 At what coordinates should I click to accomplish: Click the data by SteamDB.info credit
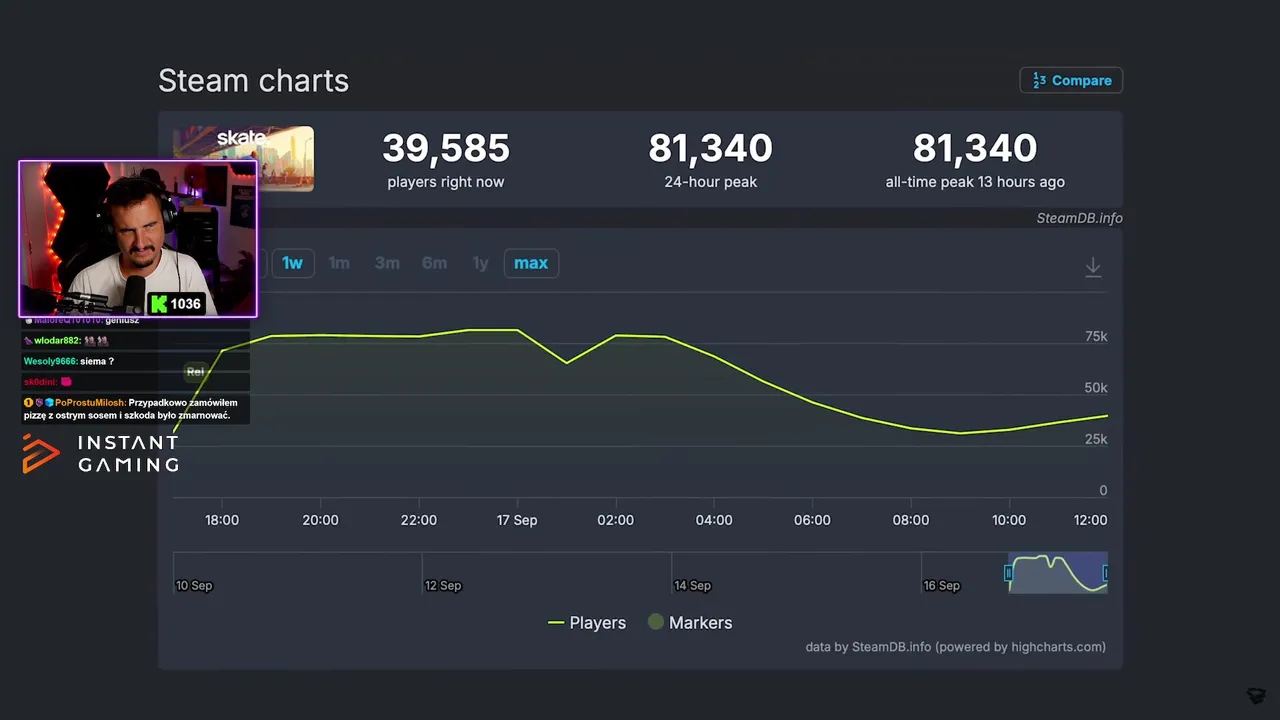click(x=955, y=647)
